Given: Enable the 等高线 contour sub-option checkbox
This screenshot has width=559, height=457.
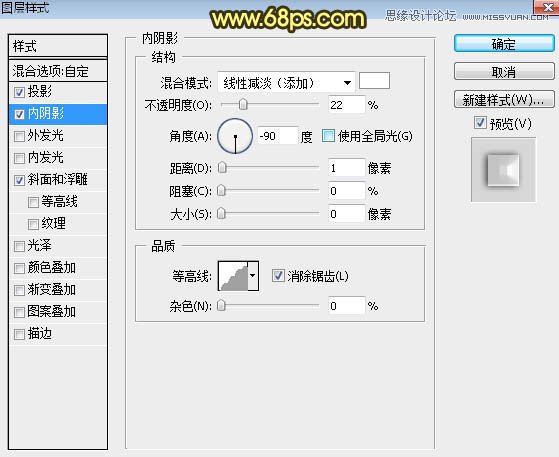Looking at the screenshot, I should coord(33,202).
